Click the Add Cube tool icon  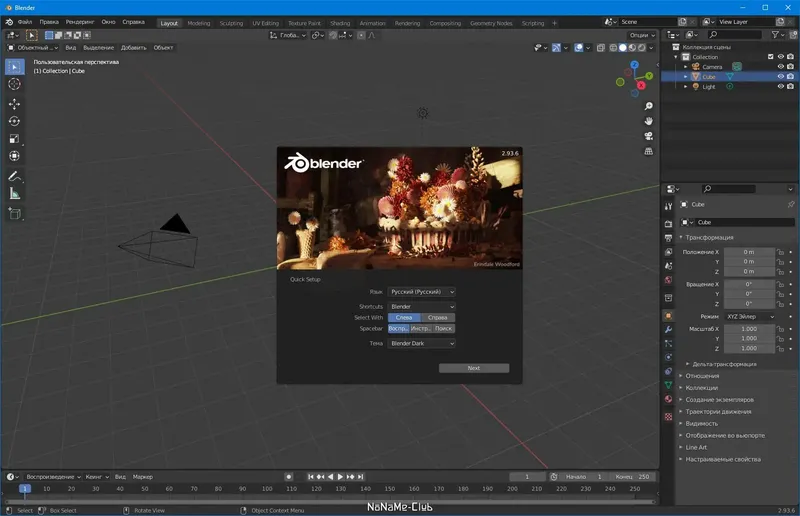point(15,213)
